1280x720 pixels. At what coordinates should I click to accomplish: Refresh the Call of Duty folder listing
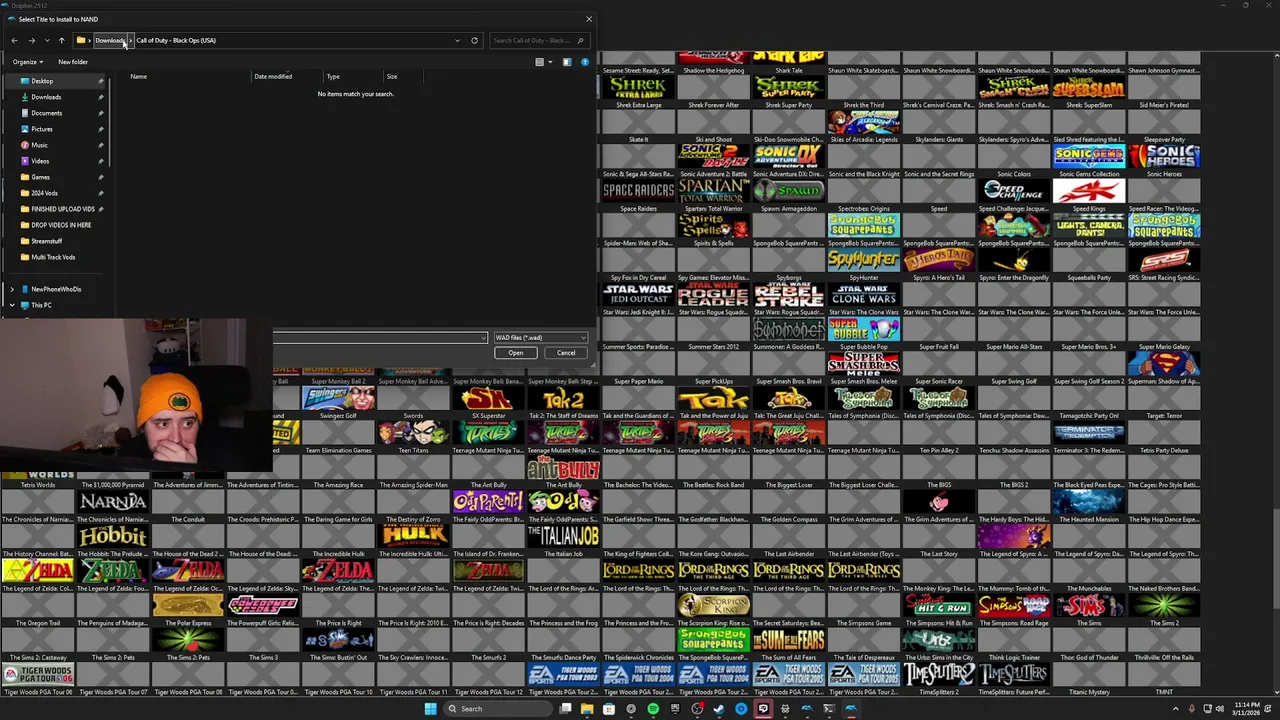tap(475, 40)
